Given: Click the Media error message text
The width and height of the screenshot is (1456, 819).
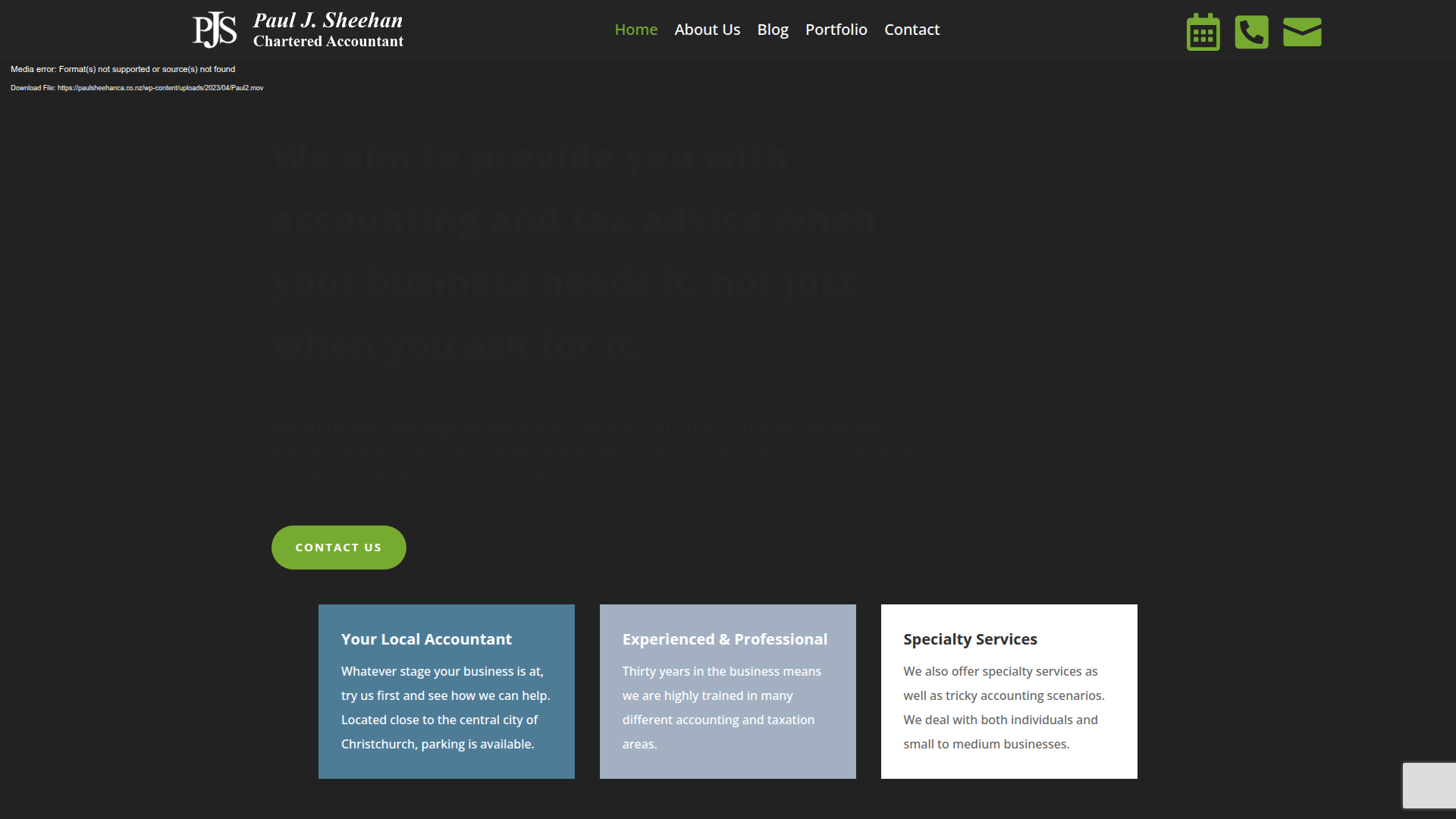Looking at the screenshot, I should [x=123, y=69].
